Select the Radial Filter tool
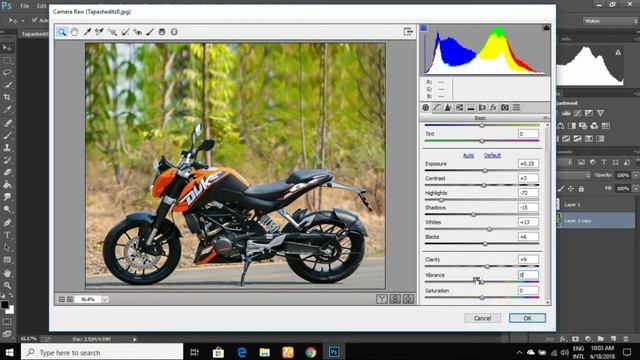 click(x=174, y=32)
